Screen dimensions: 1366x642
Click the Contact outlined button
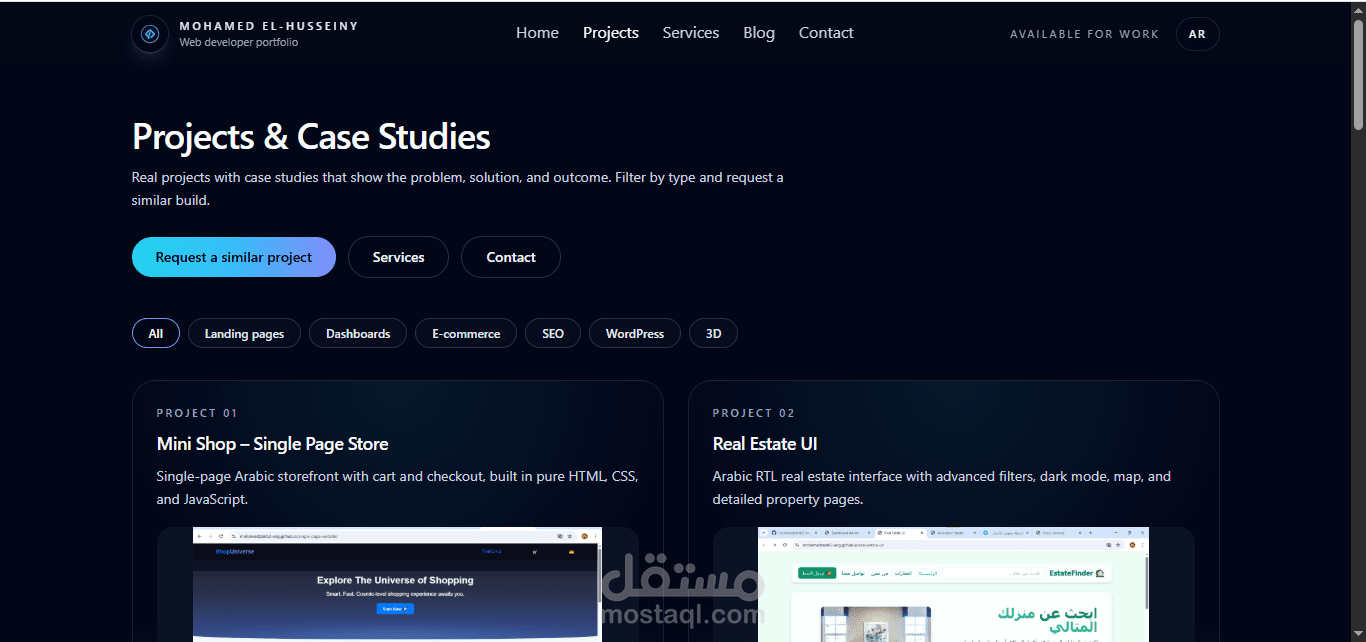pyautogui.click(x=511, y=257)
